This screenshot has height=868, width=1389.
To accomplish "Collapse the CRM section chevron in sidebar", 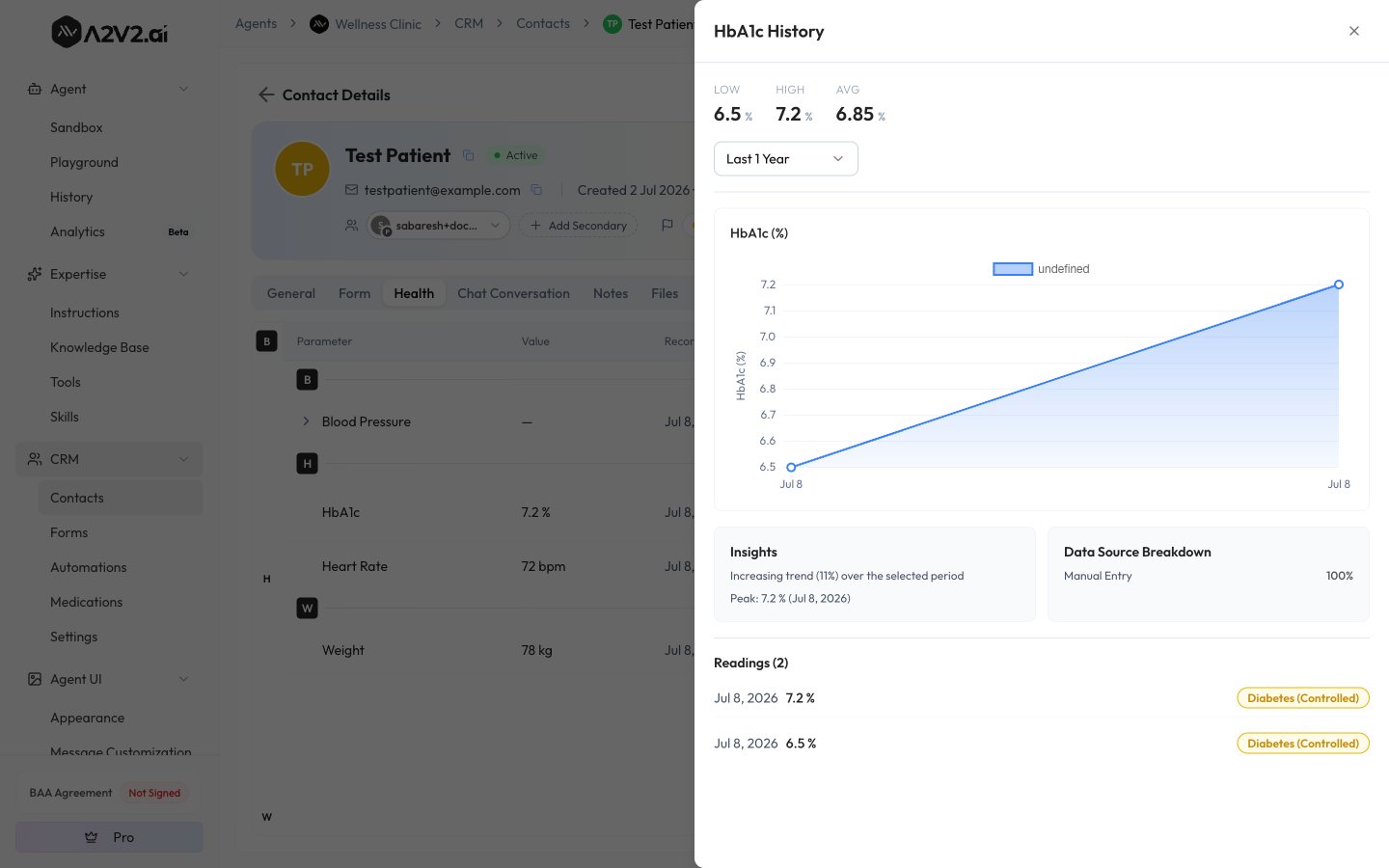I will coord(183,459).
